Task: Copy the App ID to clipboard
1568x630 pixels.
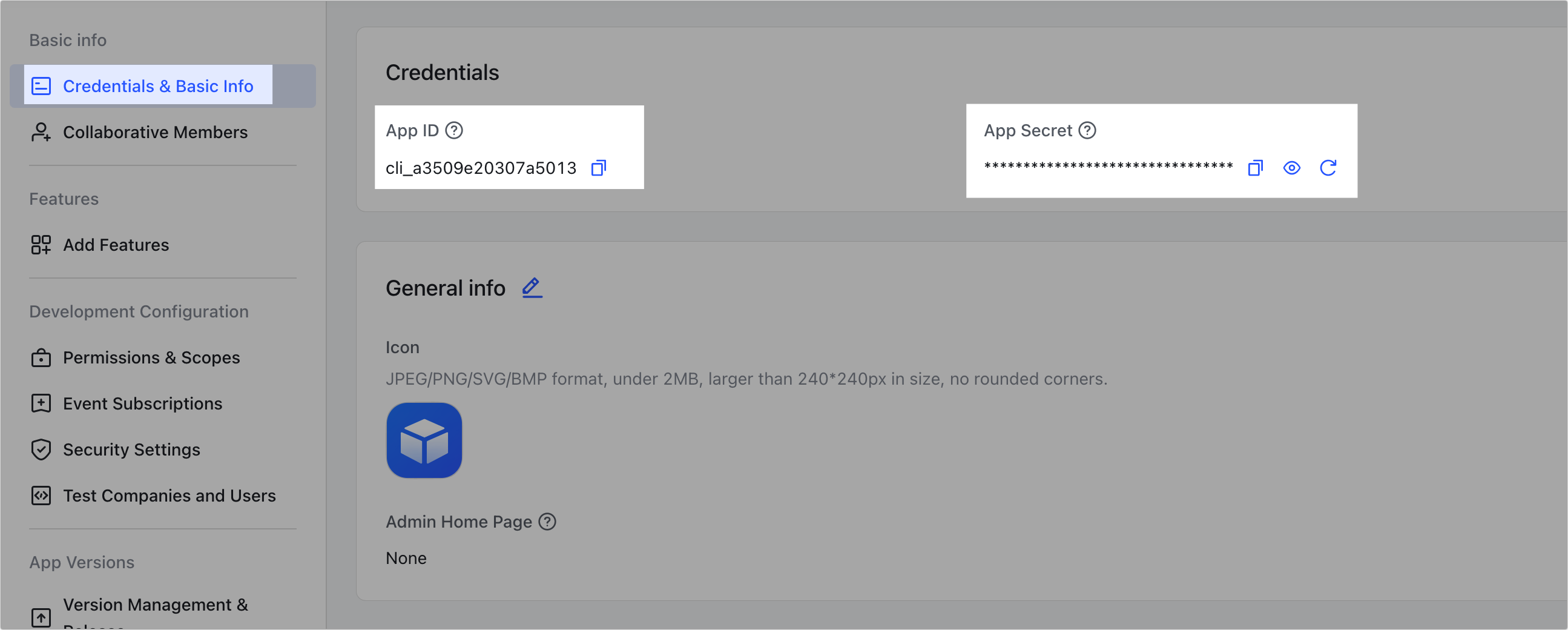Action: click(598, 168)
